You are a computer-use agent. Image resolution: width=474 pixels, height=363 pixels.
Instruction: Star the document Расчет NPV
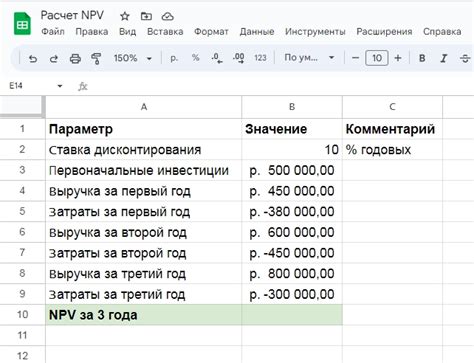[125, 16]
